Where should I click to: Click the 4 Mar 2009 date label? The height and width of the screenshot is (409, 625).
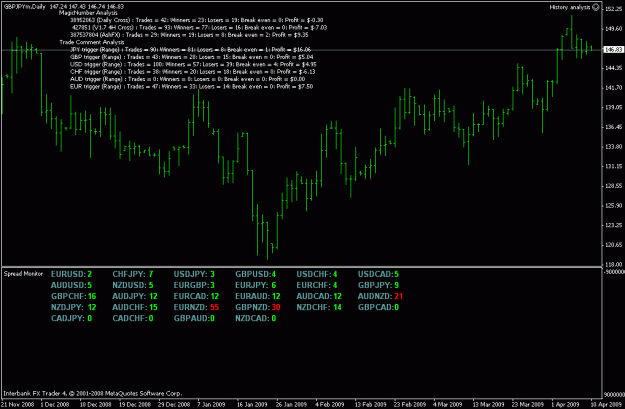click(x=448, y=404)
